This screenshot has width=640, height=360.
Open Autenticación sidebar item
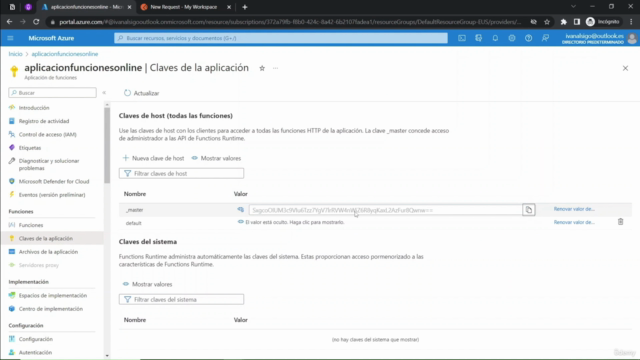click(x=35, y=352)
